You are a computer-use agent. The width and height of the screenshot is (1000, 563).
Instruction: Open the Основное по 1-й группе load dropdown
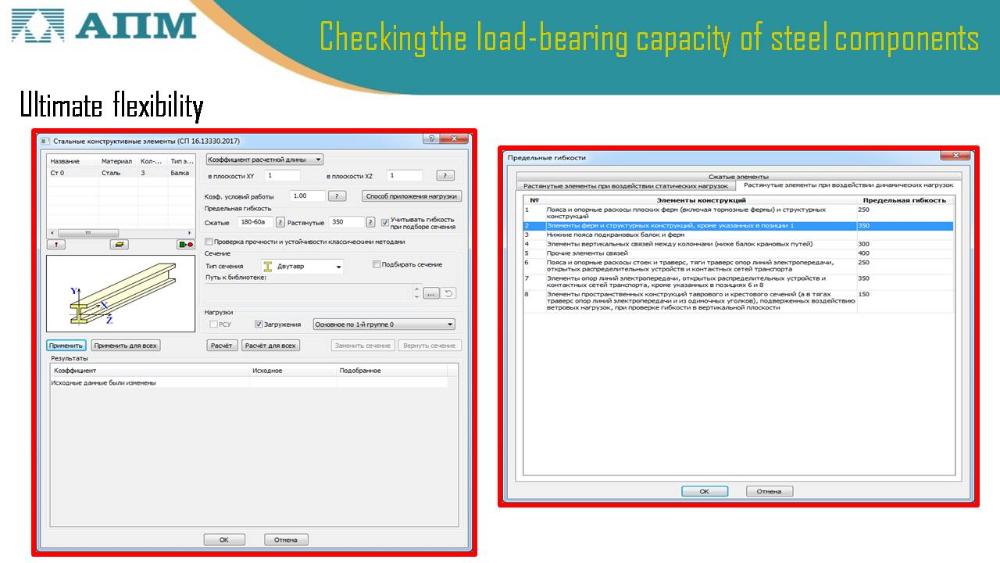449,325
